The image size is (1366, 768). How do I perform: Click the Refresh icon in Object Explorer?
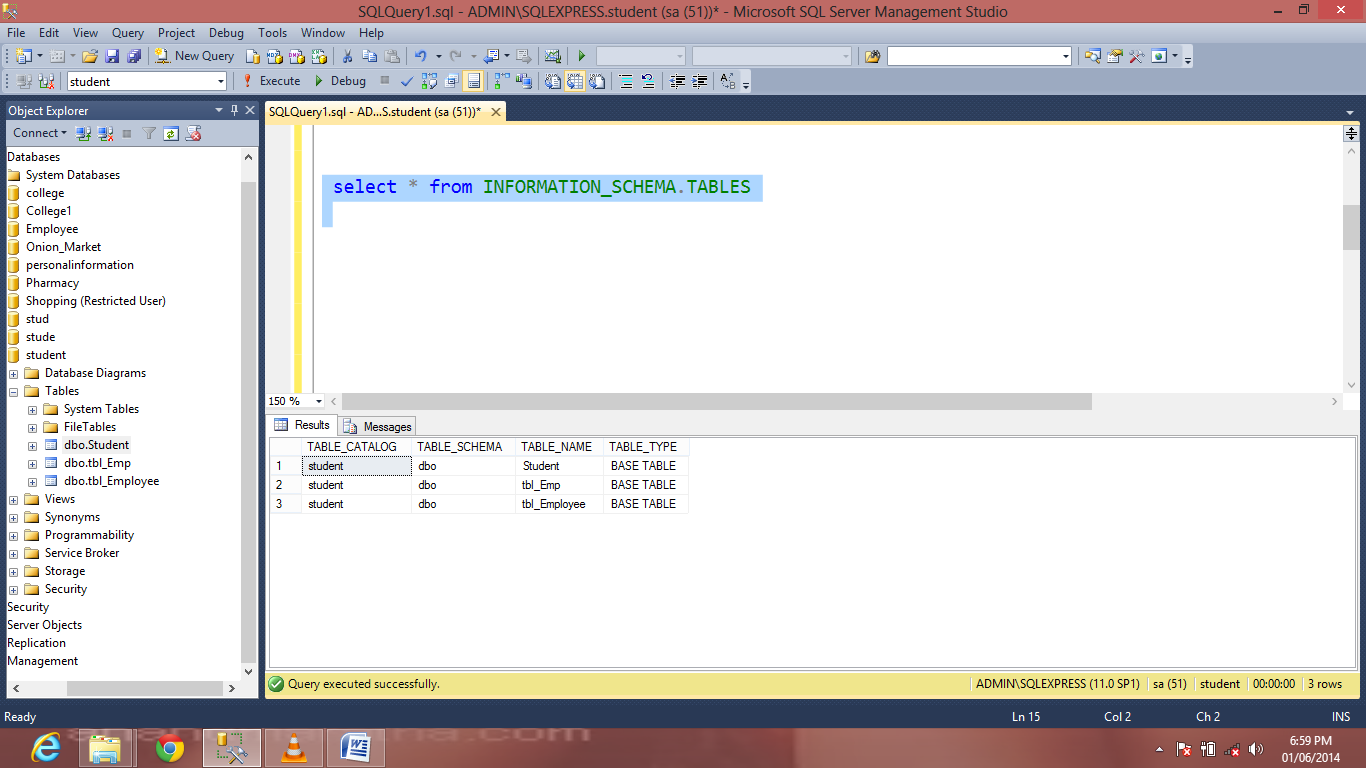(x=171, y=132)
